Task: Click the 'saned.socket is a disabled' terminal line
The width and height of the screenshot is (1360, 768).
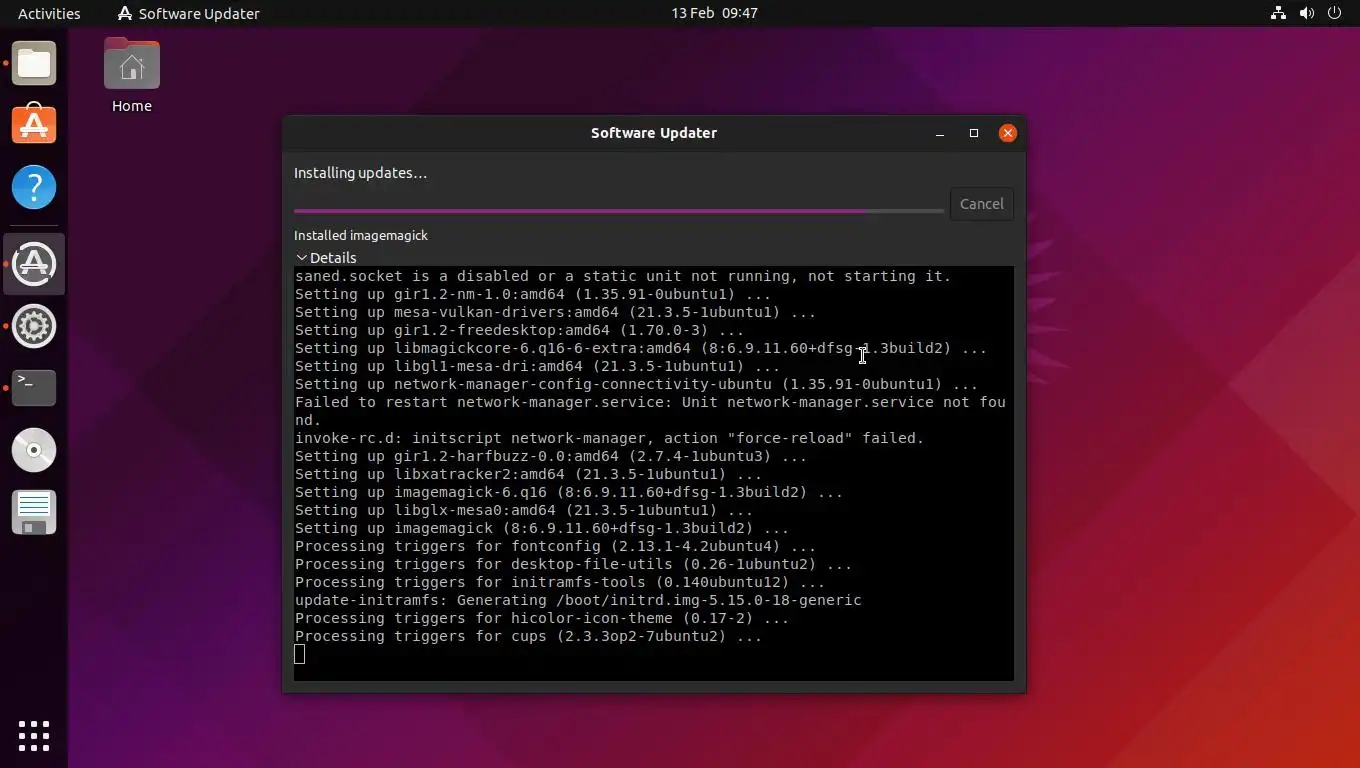Action: [x=623, y=276]
